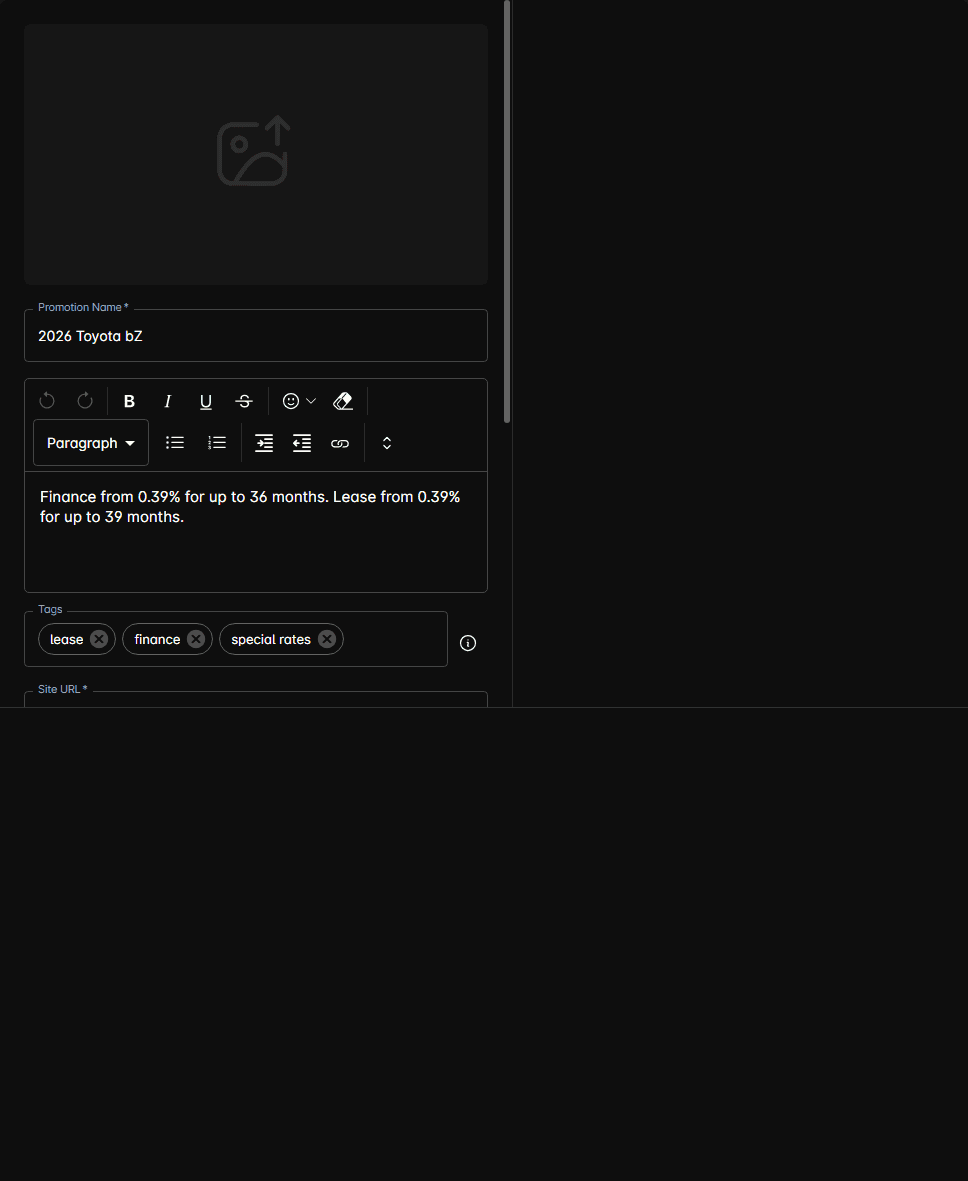Click the redo icon in editor toolbar
Image resolution: width=968 pixels, height=1181 pixels.
85,401
